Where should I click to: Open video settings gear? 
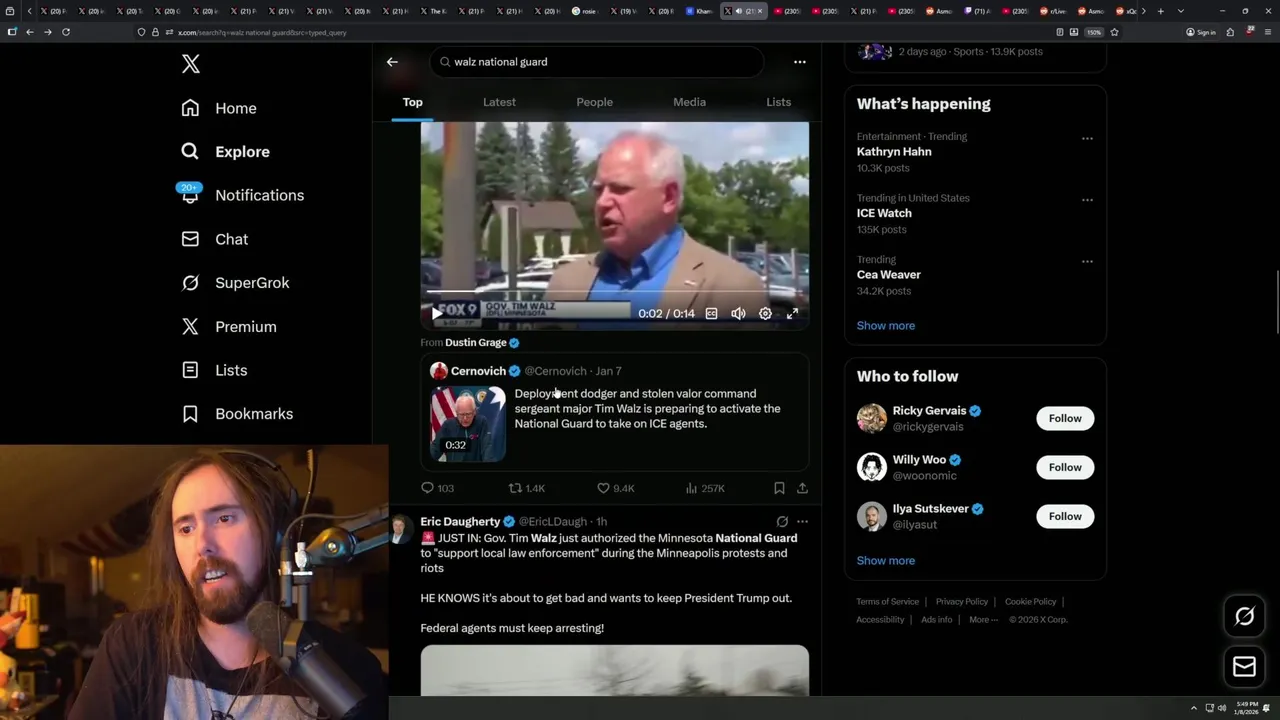tap(765, 313)
